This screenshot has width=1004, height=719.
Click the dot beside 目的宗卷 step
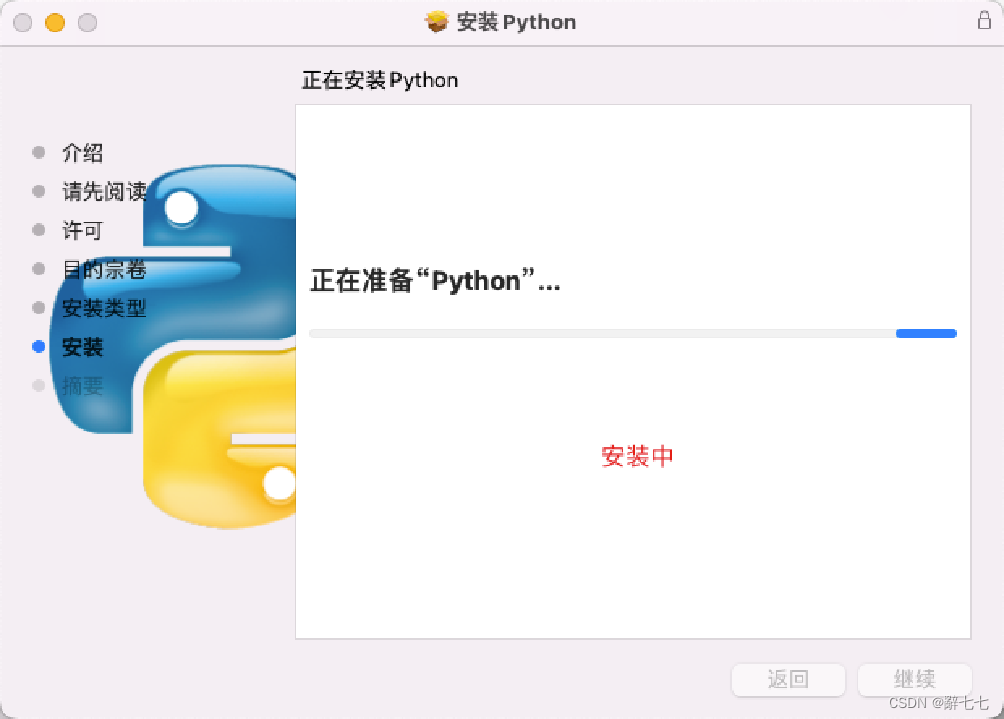click(x=37, y=269)
